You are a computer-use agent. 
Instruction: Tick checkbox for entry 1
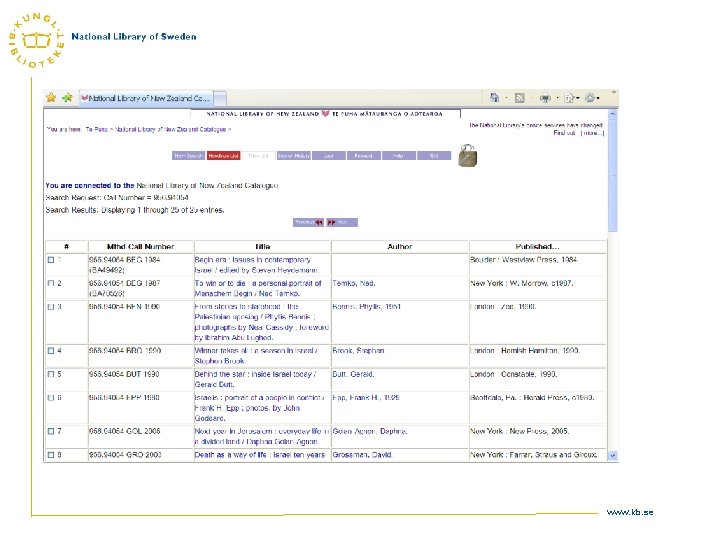(x=51, y=260)
